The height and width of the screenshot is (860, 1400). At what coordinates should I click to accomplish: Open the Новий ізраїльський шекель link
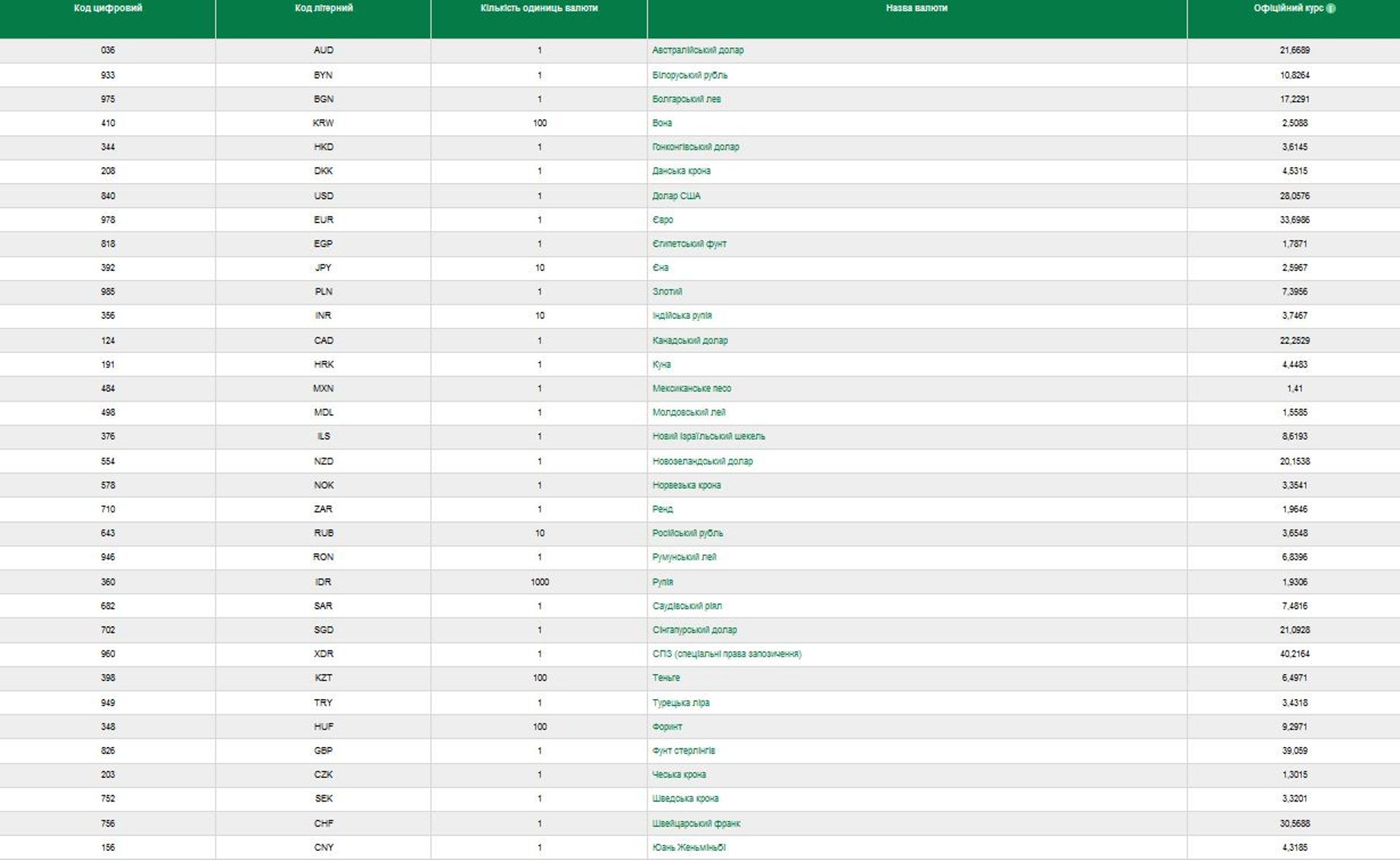coord(708,436)
